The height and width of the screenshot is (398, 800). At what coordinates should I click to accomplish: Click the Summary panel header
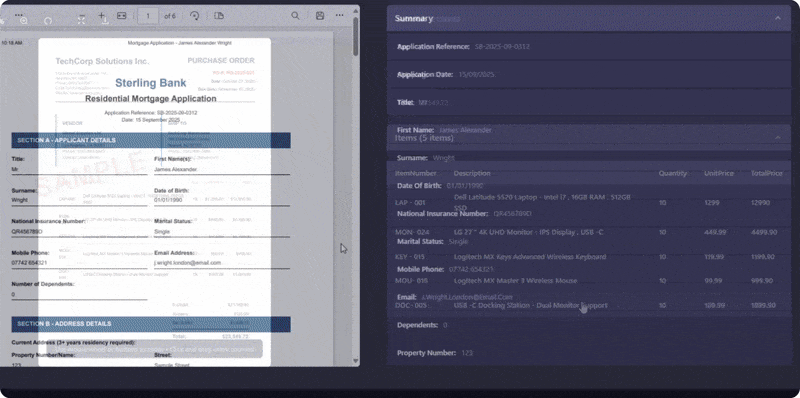[589, 18]
